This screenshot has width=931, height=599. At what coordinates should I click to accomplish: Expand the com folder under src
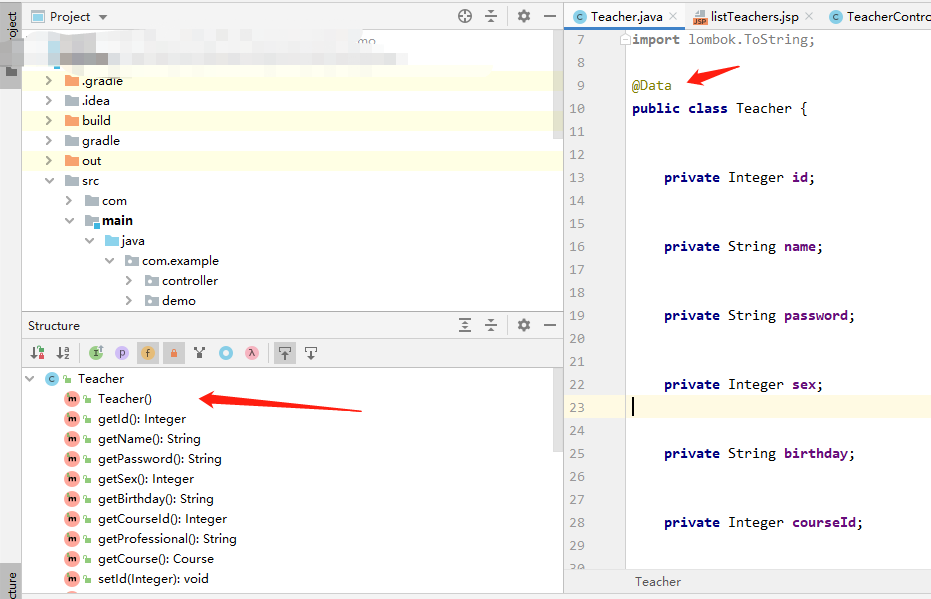pos(69,201)
